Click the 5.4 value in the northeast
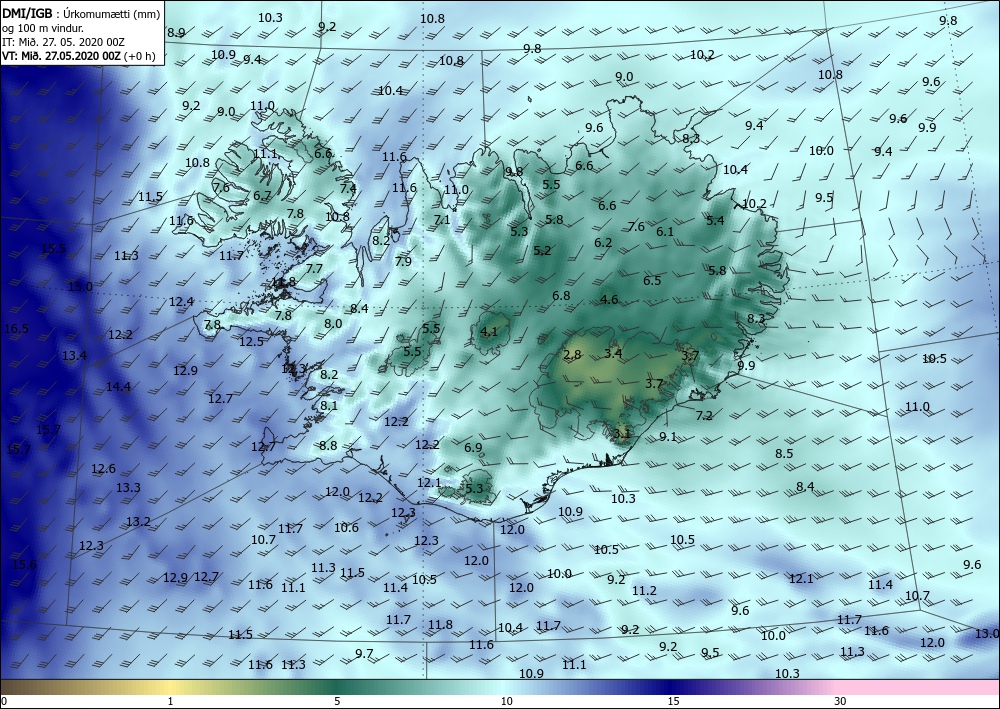Screen dimensions: 1000x709 (716, 221)
